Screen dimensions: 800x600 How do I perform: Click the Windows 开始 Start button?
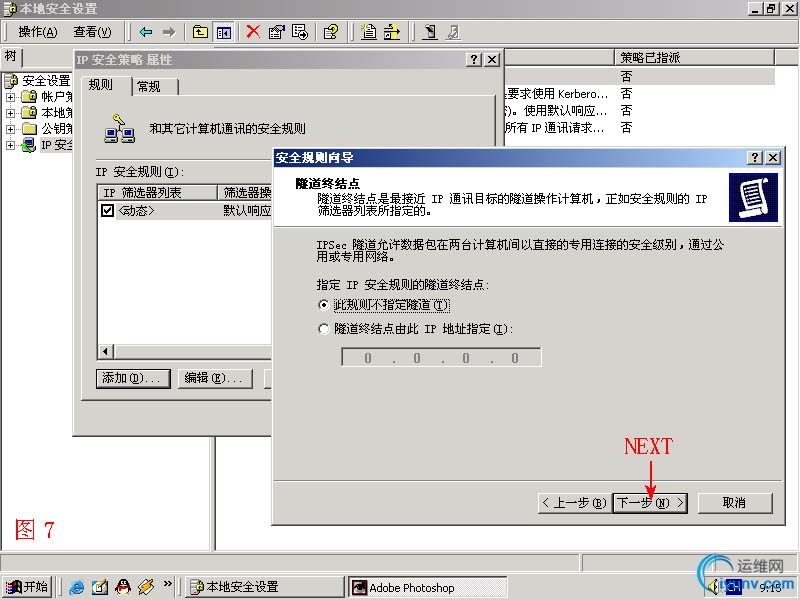point(27,587)
